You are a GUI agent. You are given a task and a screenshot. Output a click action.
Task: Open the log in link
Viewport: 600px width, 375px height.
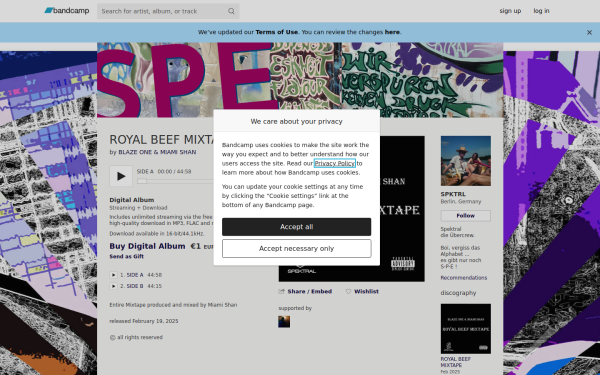tap(541, 11)
